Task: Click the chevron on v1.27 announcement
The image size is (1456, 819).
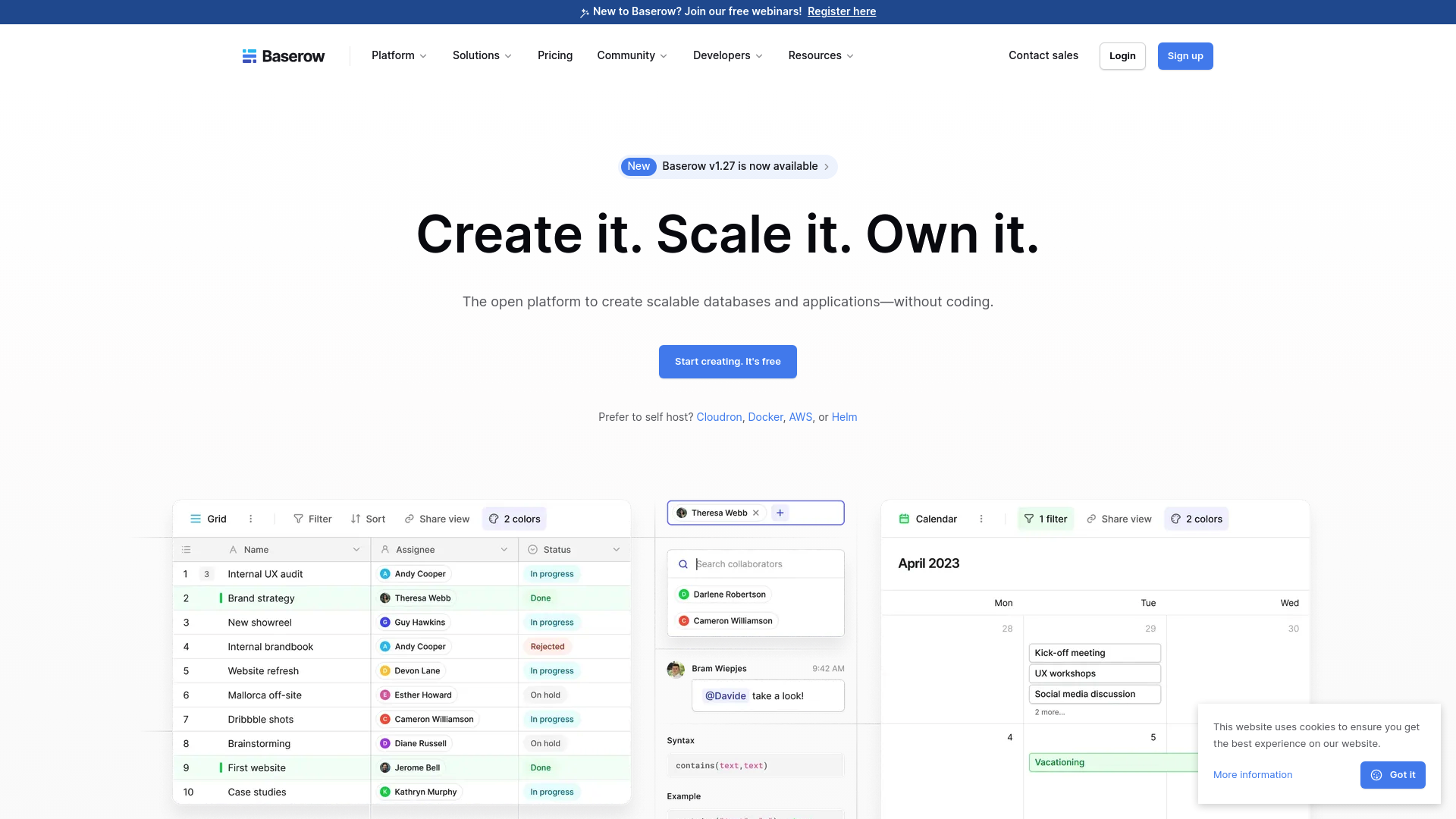Action: 827,167
